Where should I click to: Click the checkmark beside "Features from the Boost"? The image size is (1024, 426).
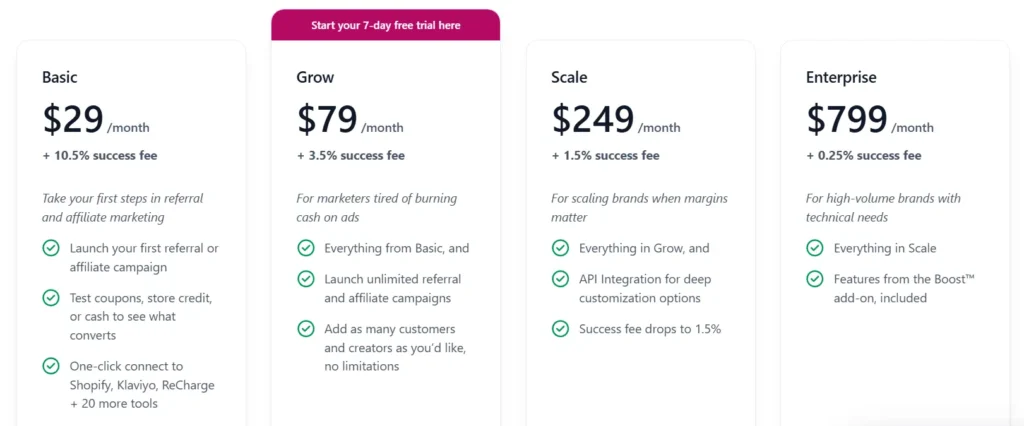click(x=815, y=279)
